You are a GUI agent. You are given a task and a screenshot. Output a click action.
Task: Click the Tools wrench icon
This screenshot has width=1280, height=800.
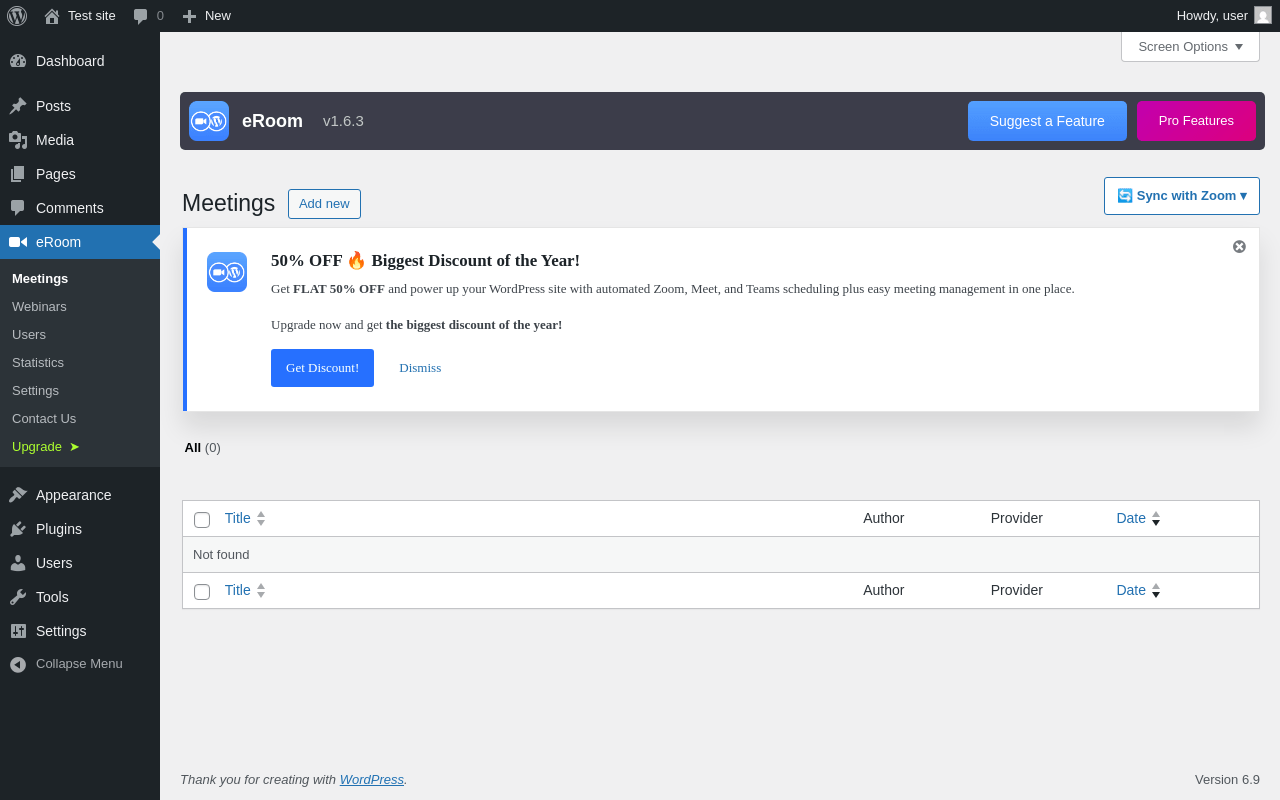18,597
